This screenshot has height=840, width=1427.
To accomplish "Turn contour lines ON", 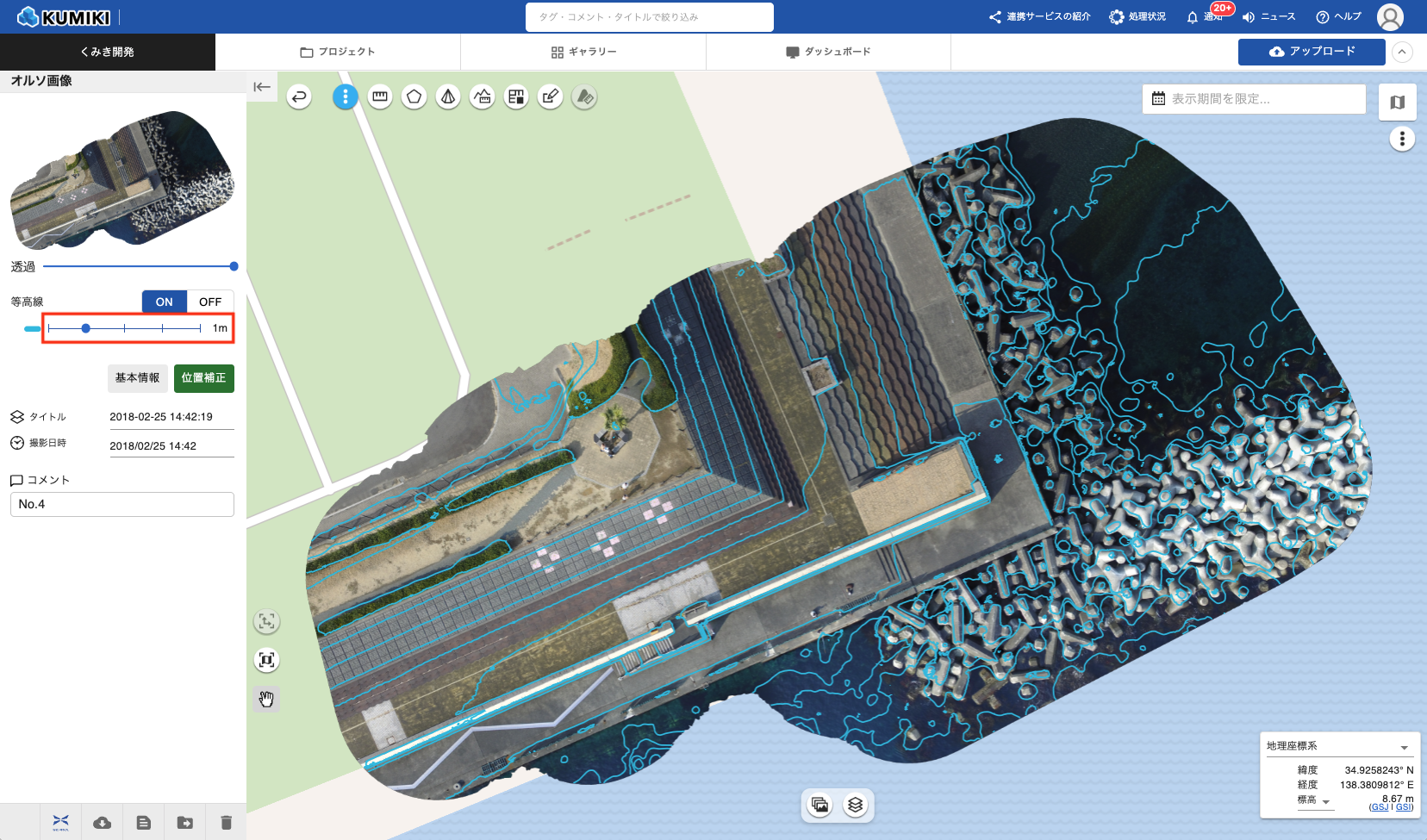I will point(164,302).
